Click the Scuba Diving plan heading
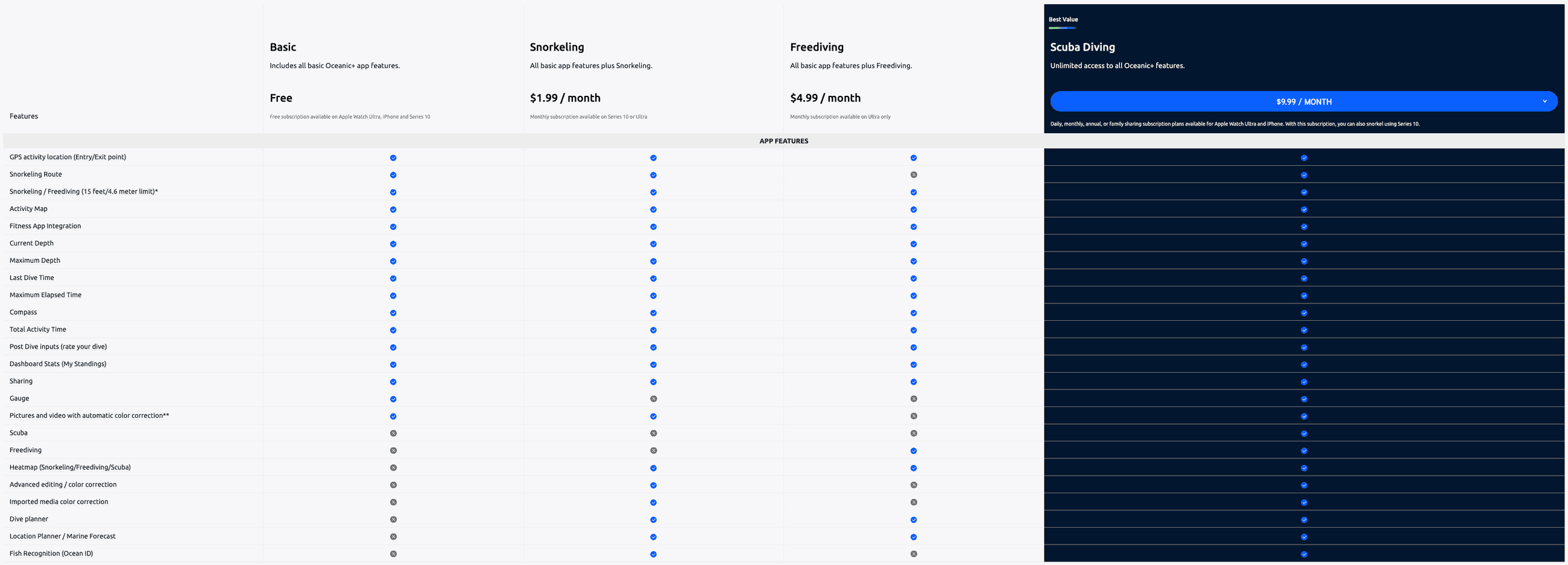Viewport: 1568px width, 565px height. coord(1083,47)
